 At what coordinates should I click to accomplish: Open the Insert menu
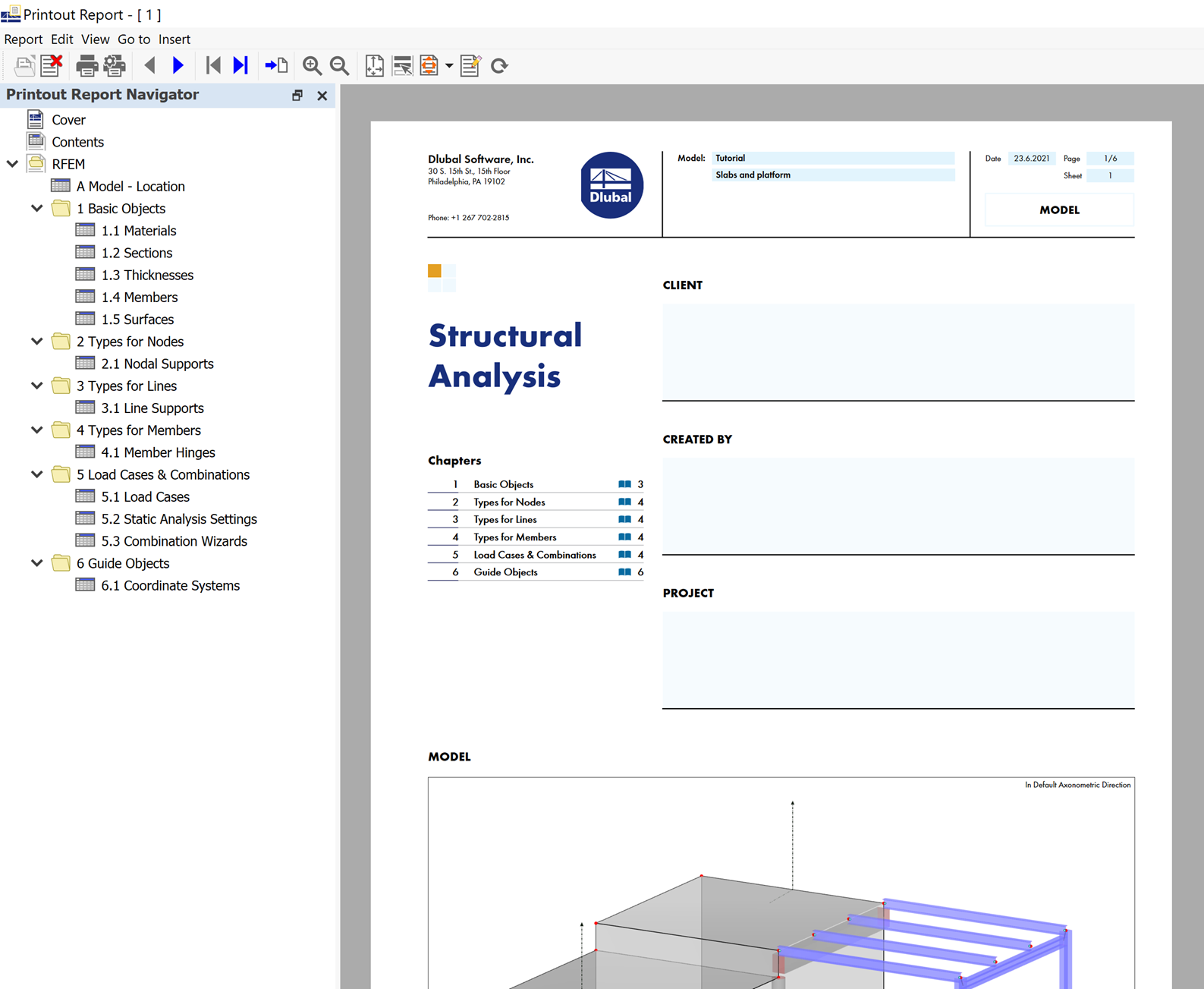click(174, 39)
